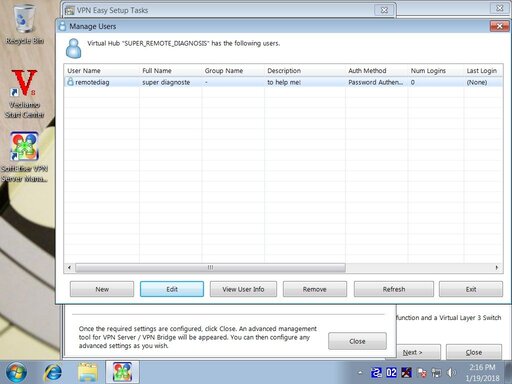Click the horizontal scrollbar thumb in user list

coord(210,267)
